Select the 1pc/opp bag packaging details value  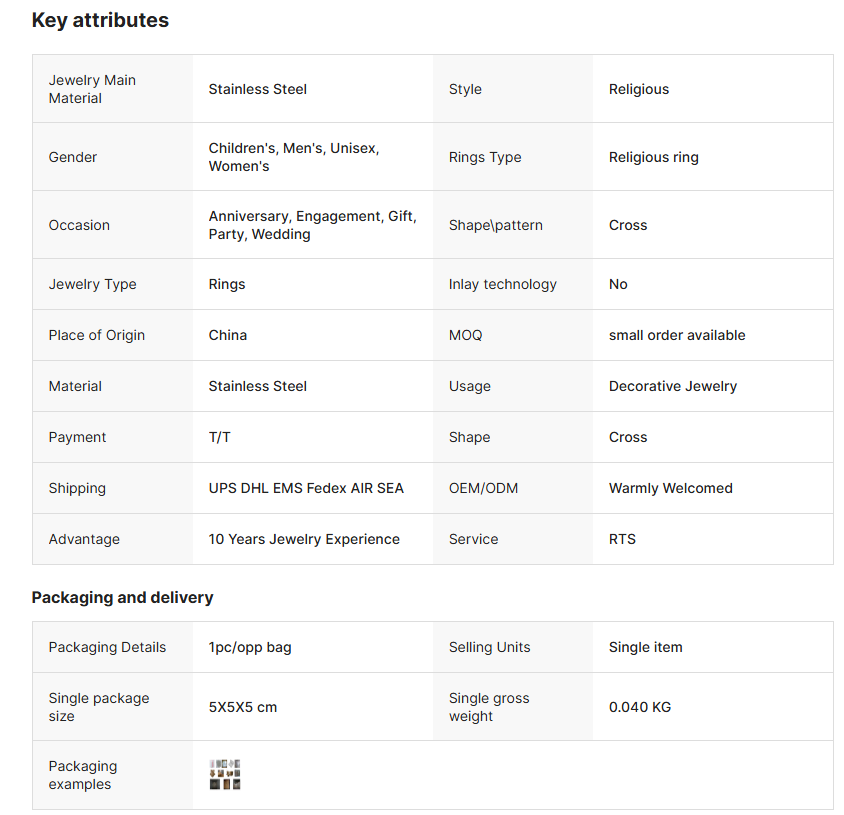(250, 647)
